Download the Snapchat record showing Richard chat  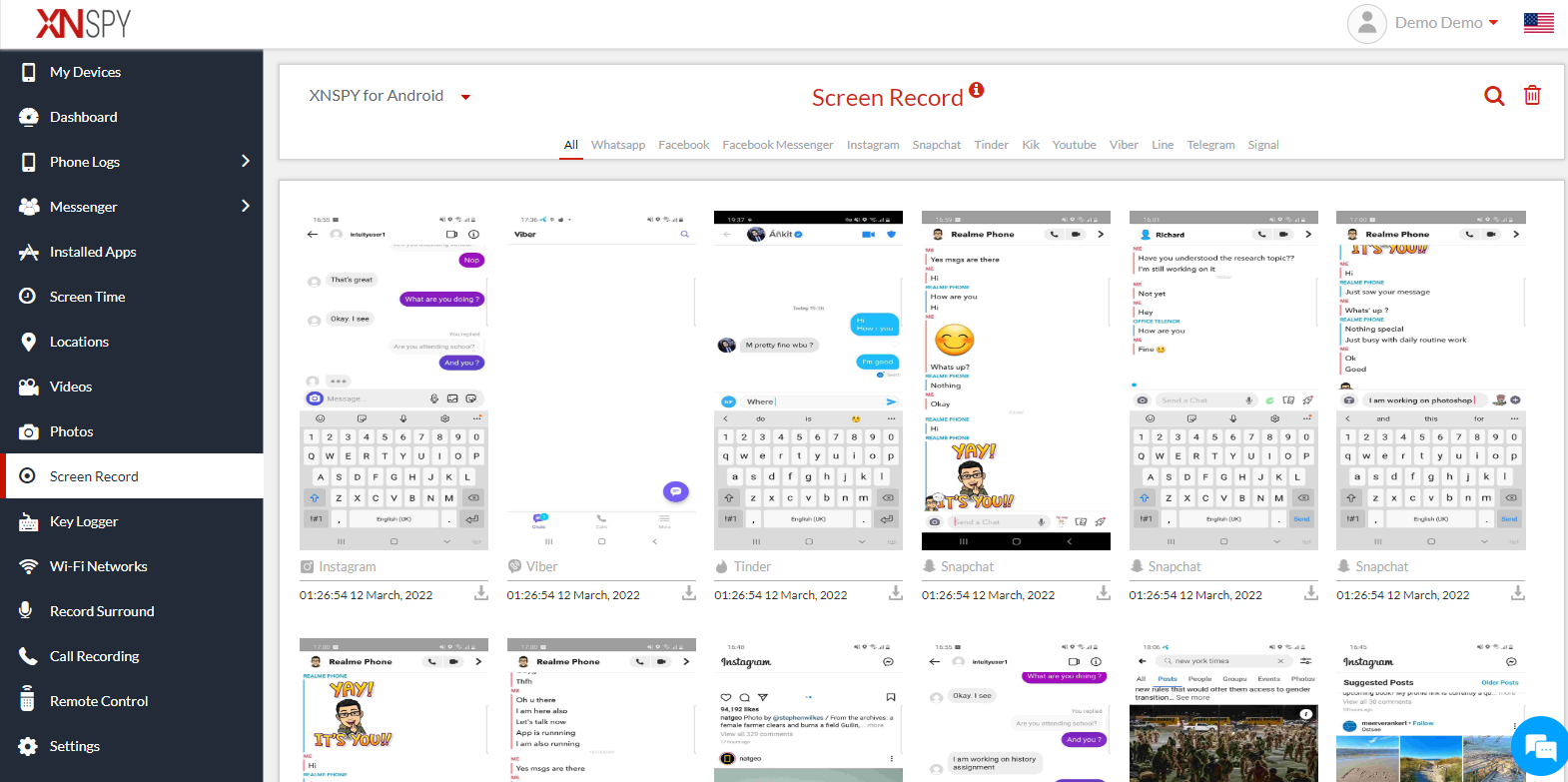pyautogui.click(x=1311, y=593)
